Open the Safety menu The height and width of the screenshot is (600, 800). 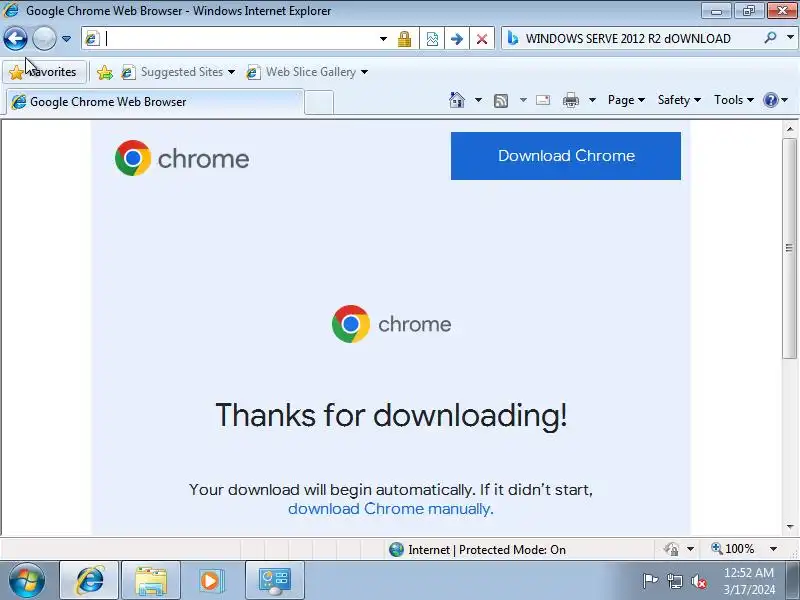pos(679,100)
